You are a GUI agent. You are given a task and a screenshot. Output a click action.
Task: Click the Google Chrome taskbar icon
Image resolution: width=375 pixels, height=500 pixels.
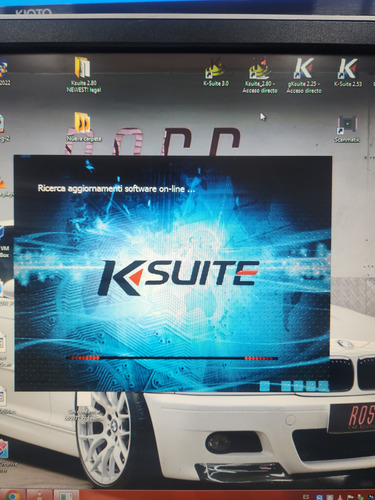(x=12, y=495)
